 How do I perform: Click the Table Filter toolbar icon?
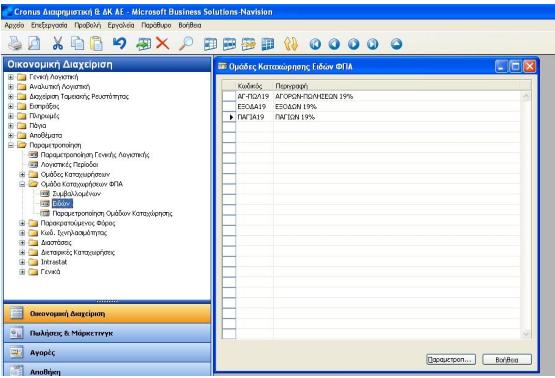click(x=229, y=44)
